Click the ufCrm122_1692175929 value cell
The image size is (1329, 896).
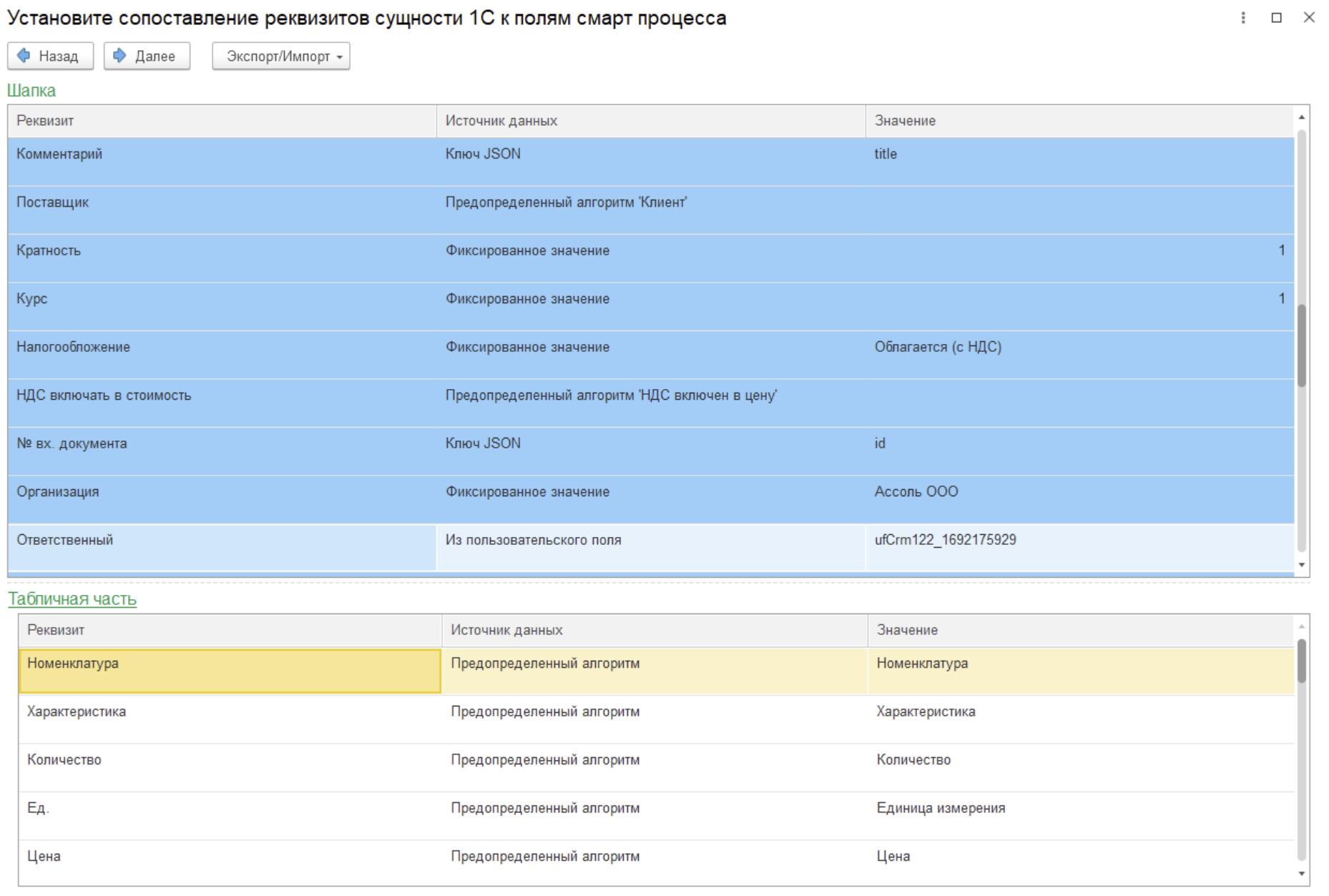pyautogui.click(x=1080, y=548)
